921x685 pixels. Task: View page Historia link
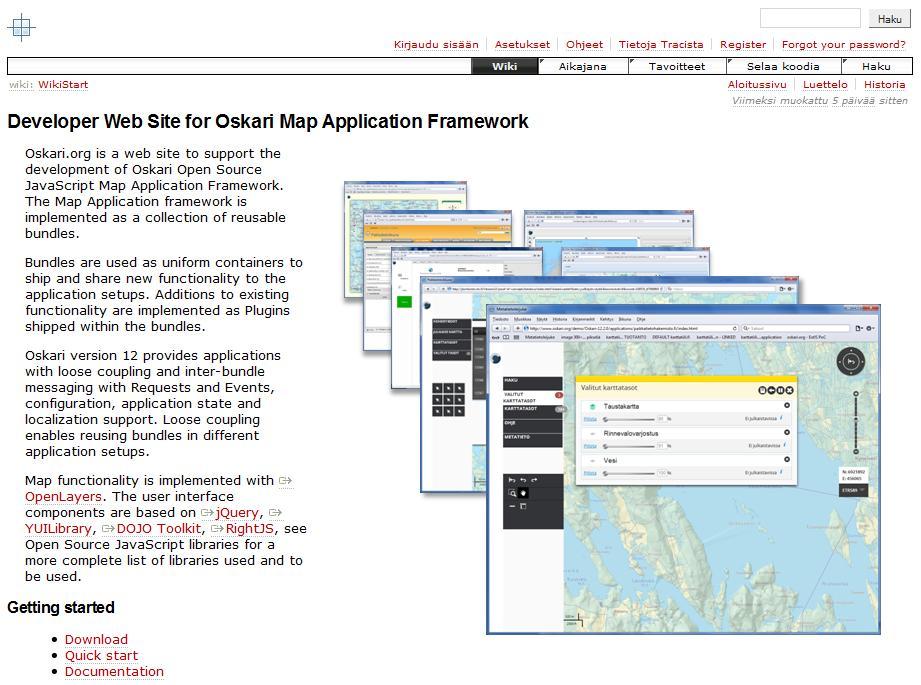pyautogui.click(x=885, y=85)
